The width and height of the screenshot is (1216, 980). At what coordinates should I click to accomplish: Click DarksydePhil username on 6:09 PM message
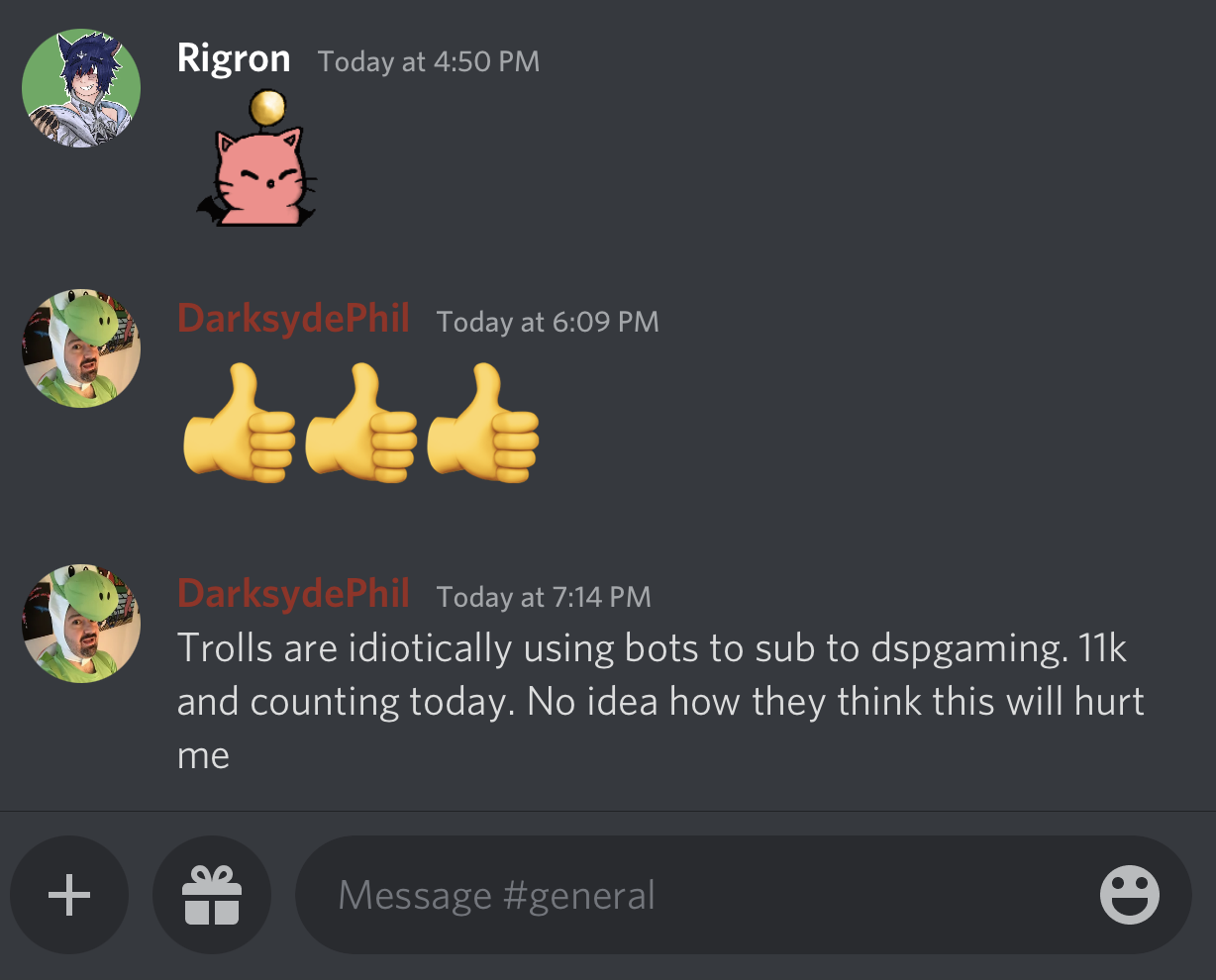[x=293, y=320]
